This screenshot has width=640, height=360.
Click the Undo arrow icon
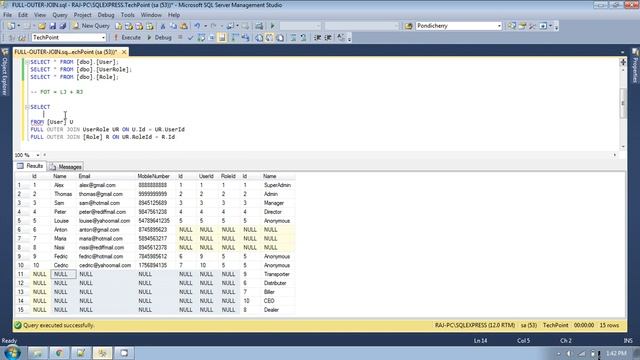click(x=197, y=26)
